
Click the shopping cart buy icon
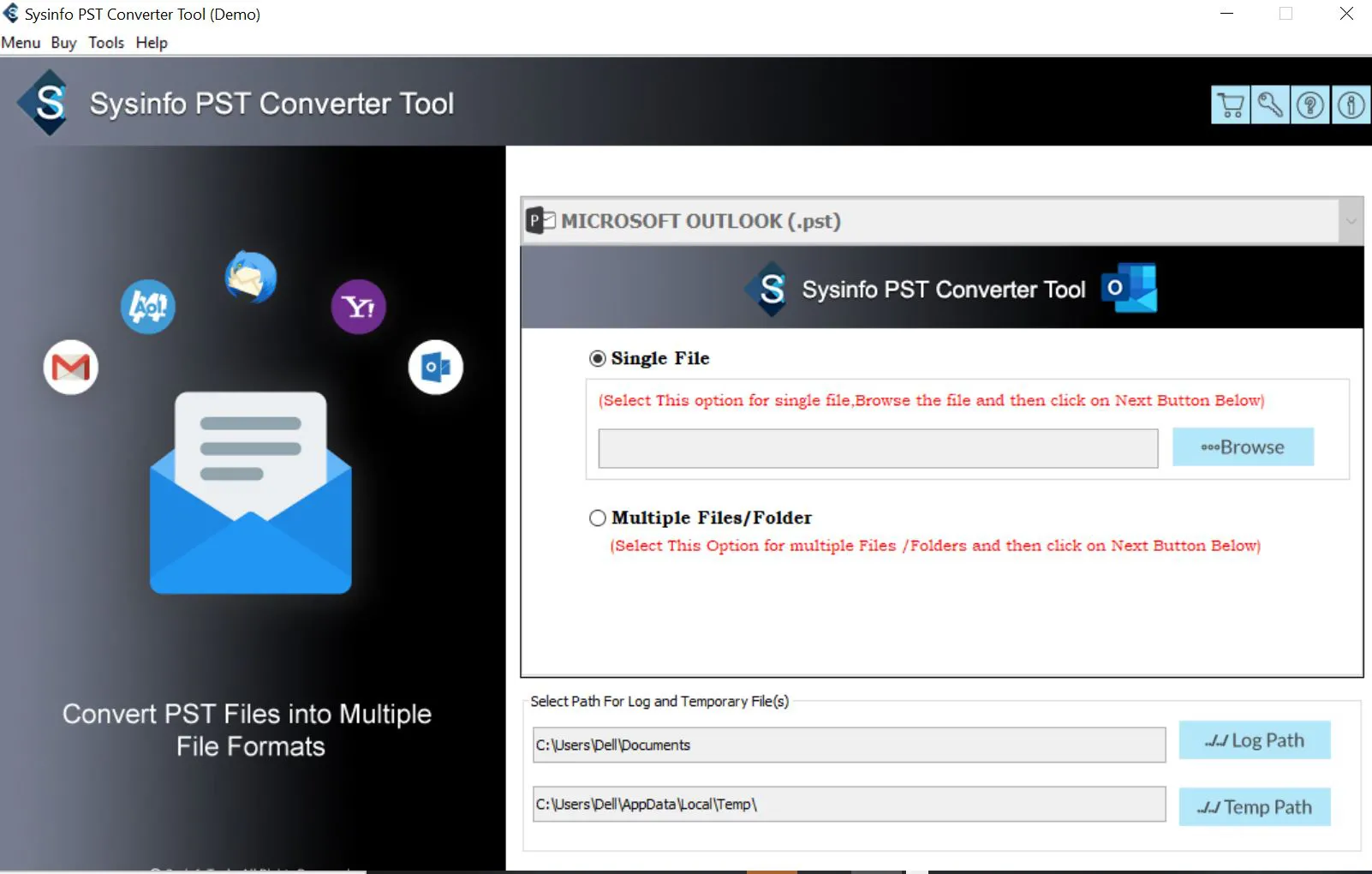tap(1231, 105)
